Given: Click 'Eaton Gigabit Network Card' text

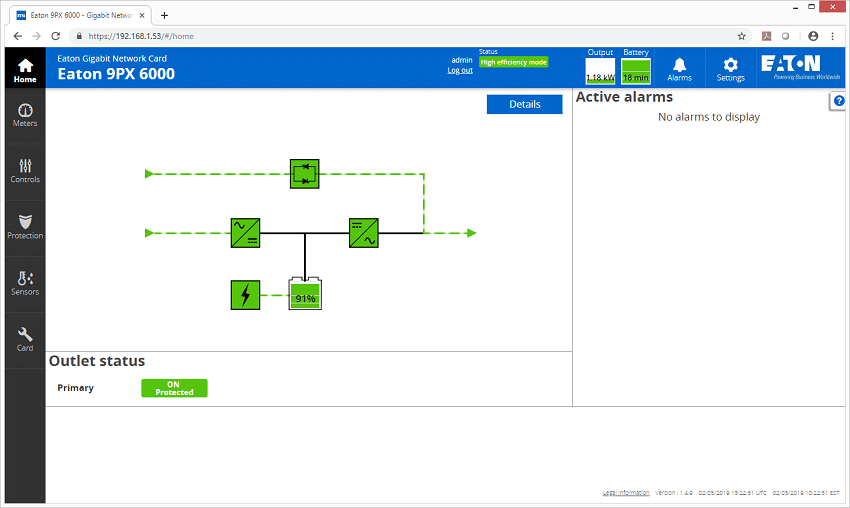Looking at the screenshot, I should tap(112, 59).
